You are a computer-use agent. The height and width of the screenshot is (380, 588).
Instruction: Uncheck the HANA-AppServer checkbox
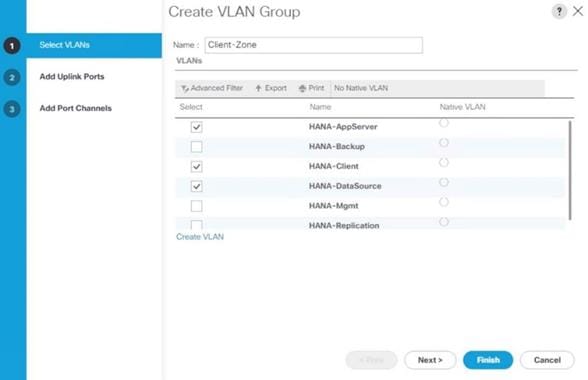tap(196, 127)
